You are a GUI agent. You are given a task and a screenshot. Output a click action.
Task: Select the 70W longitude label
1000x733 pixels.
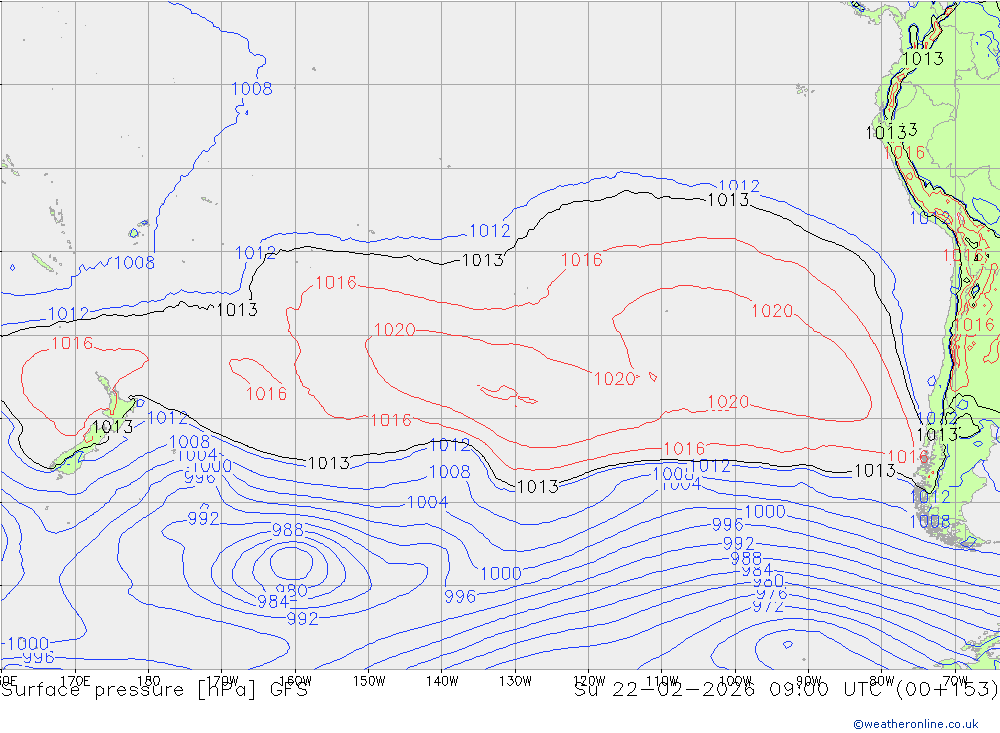point(955,681)
